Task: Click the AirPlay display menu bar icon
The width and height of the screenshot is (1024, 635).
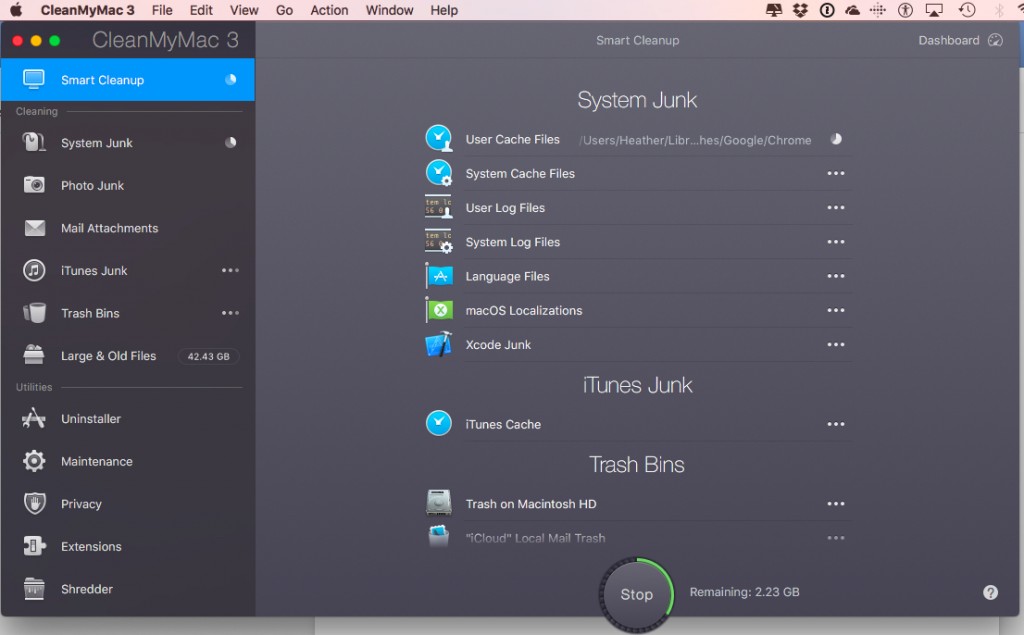Action: [934, 10]
